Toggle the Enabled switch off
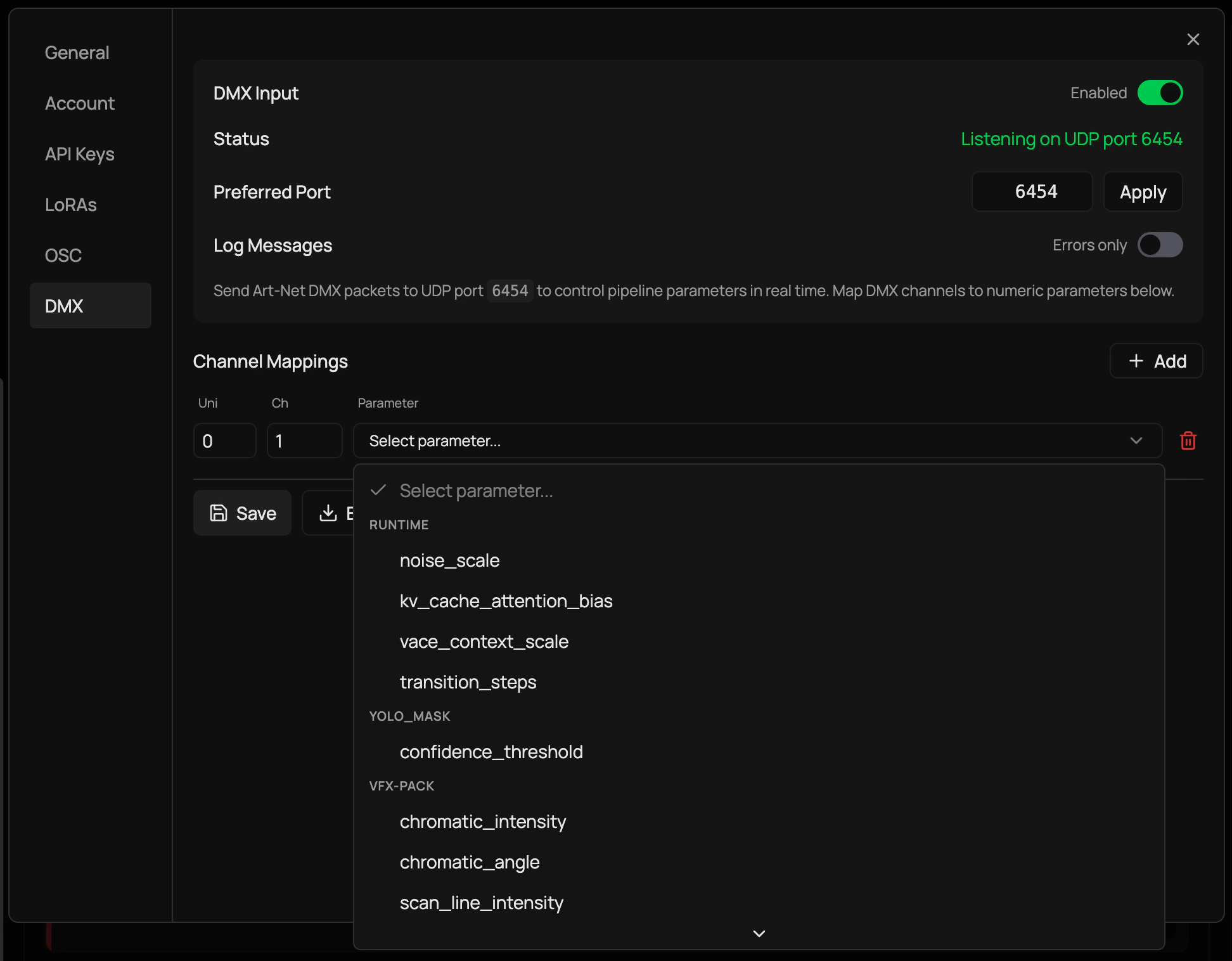This screenshot has height=961, width=1232. point(1160,93)
